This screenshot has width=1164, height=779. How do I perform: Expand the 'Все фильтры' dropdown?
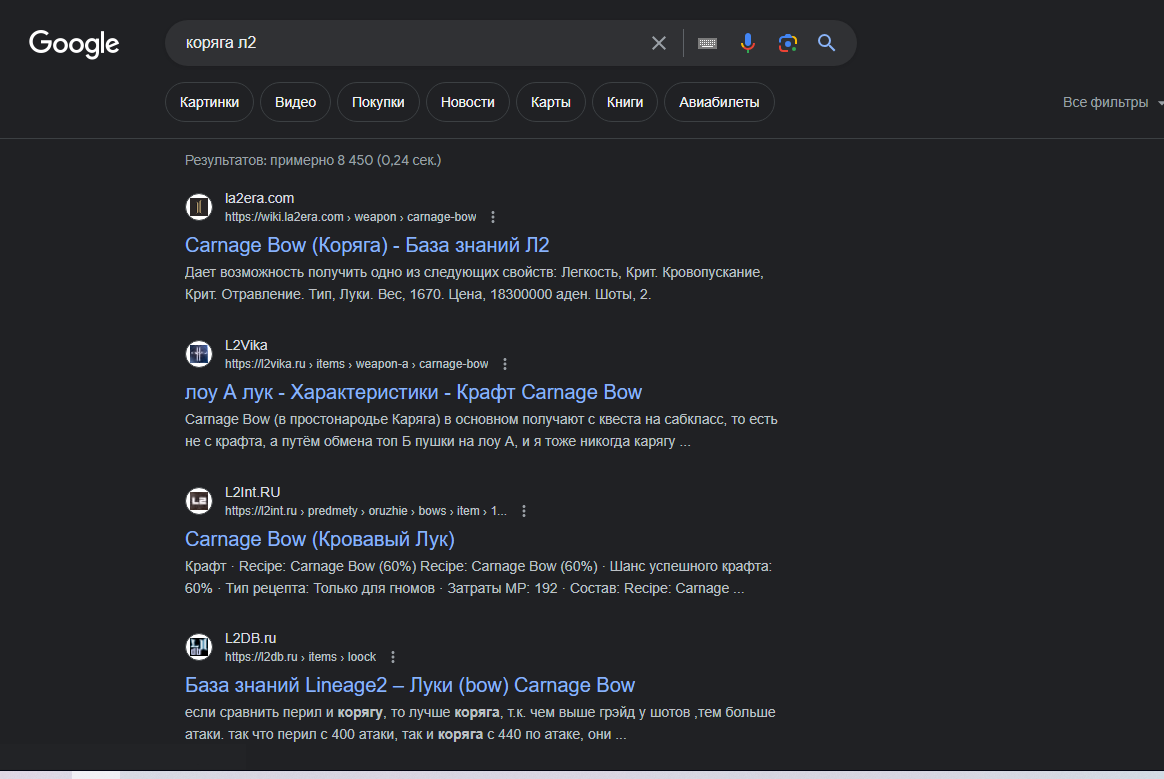[1112, 103]
